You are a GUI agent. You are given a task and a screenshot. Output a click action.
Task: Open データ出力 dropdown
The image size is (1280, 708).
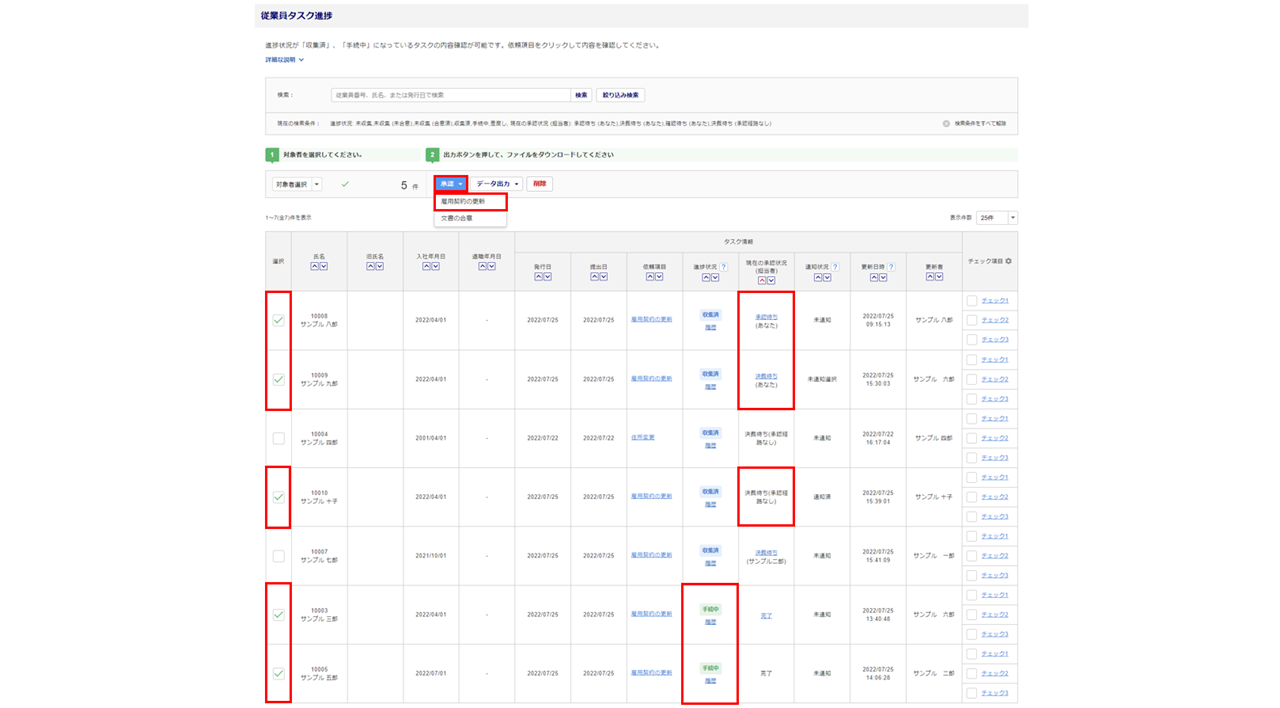[x=497, y=184]
